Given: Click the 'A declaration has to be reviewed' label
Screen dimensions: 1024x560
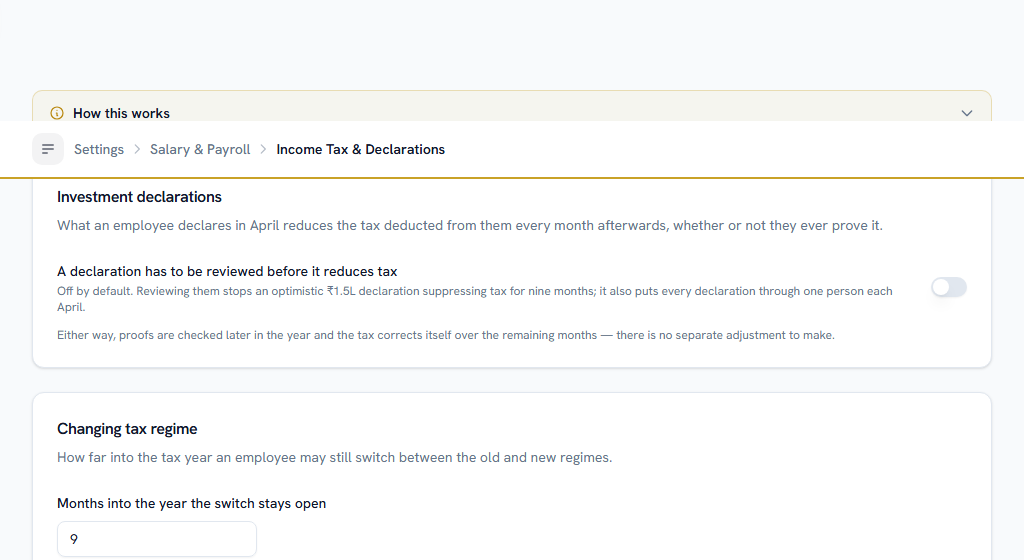Looking at the screenshot, I should (227, 271).
